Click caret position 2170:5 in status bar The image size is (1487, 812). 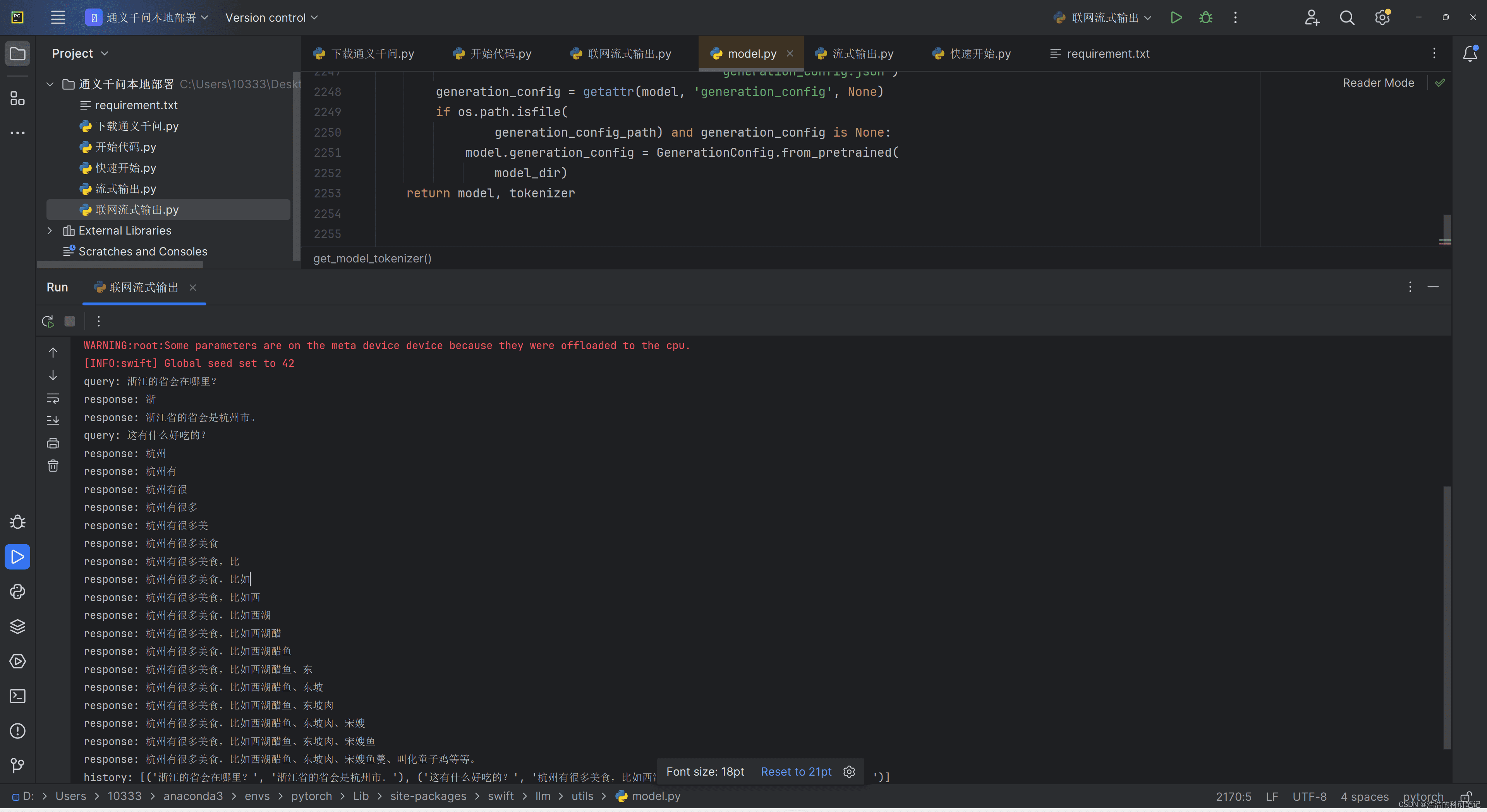coord(1233,797)
